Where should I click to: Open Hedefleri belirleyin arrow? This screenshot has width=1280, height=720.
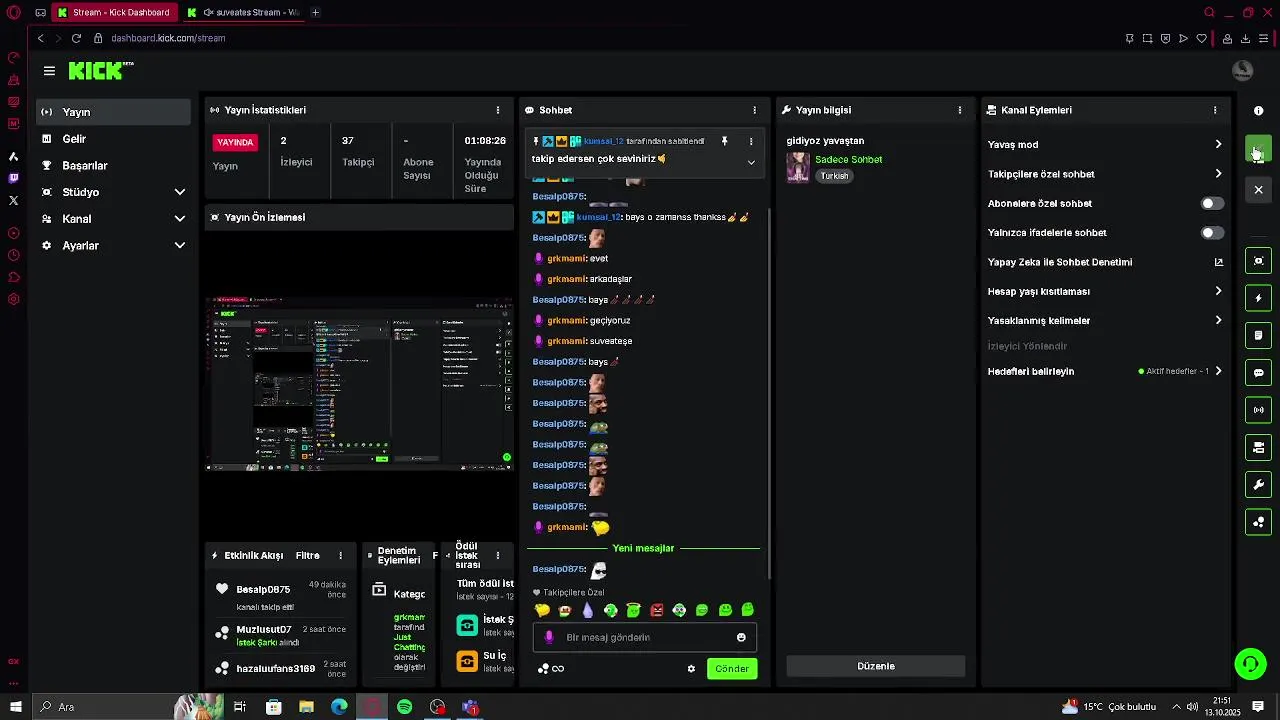(1218, 371)
